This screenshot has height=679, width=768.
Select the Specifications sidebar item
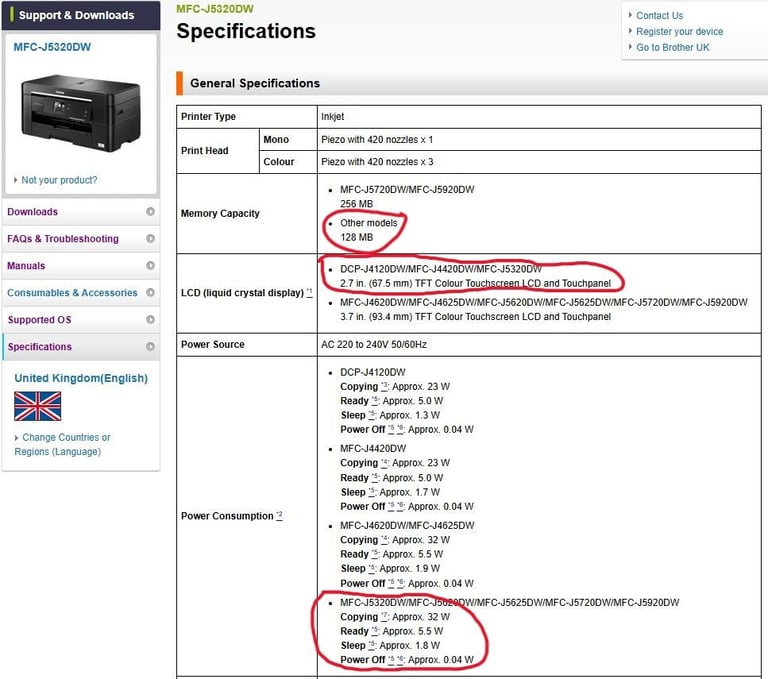coord(81,346)
